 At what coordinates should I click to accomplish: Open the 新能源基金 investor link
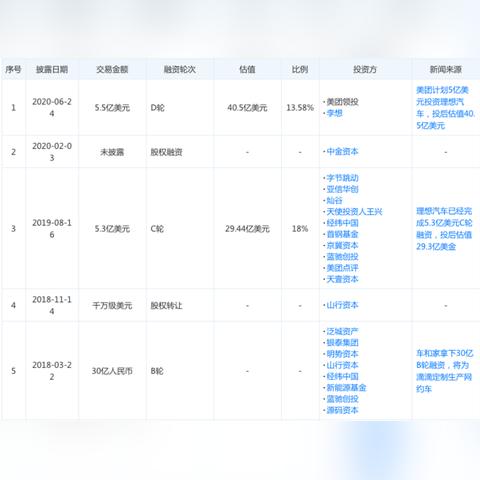pos(346,388)
